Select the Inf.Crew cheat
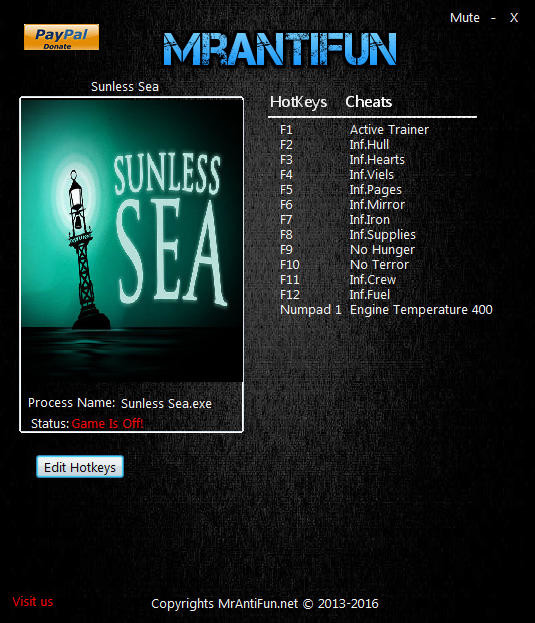 coord(373,280)
